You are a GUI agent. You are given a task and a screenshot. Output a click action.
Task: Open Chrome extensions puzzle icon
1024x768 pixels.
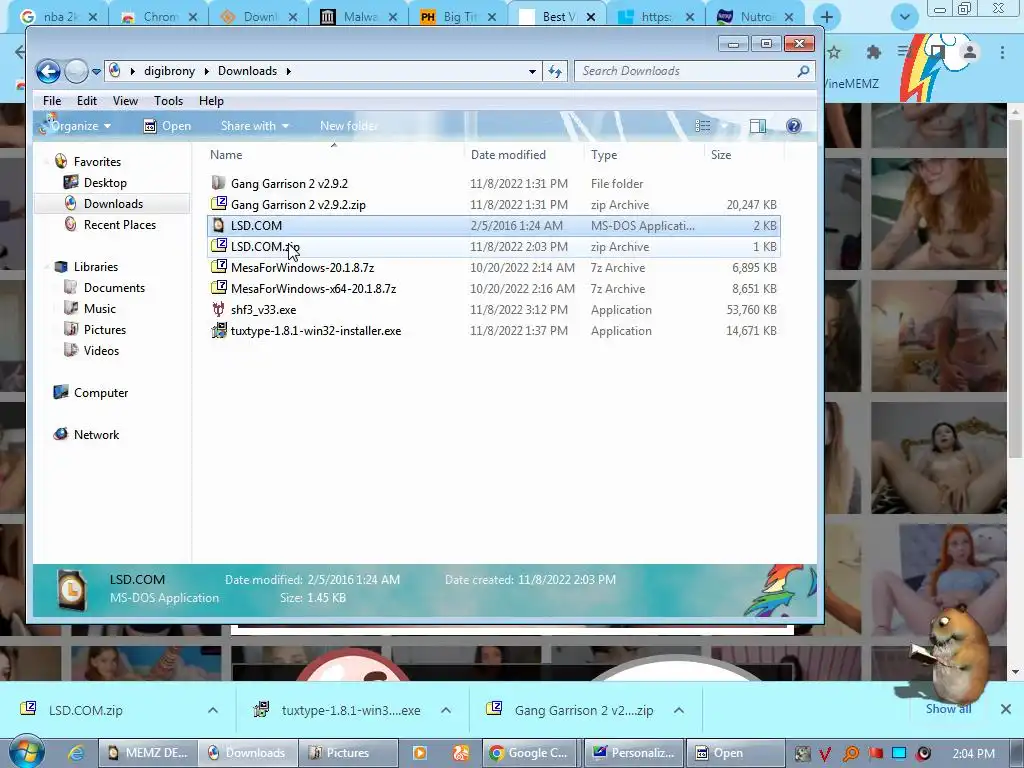click(873, 52)
